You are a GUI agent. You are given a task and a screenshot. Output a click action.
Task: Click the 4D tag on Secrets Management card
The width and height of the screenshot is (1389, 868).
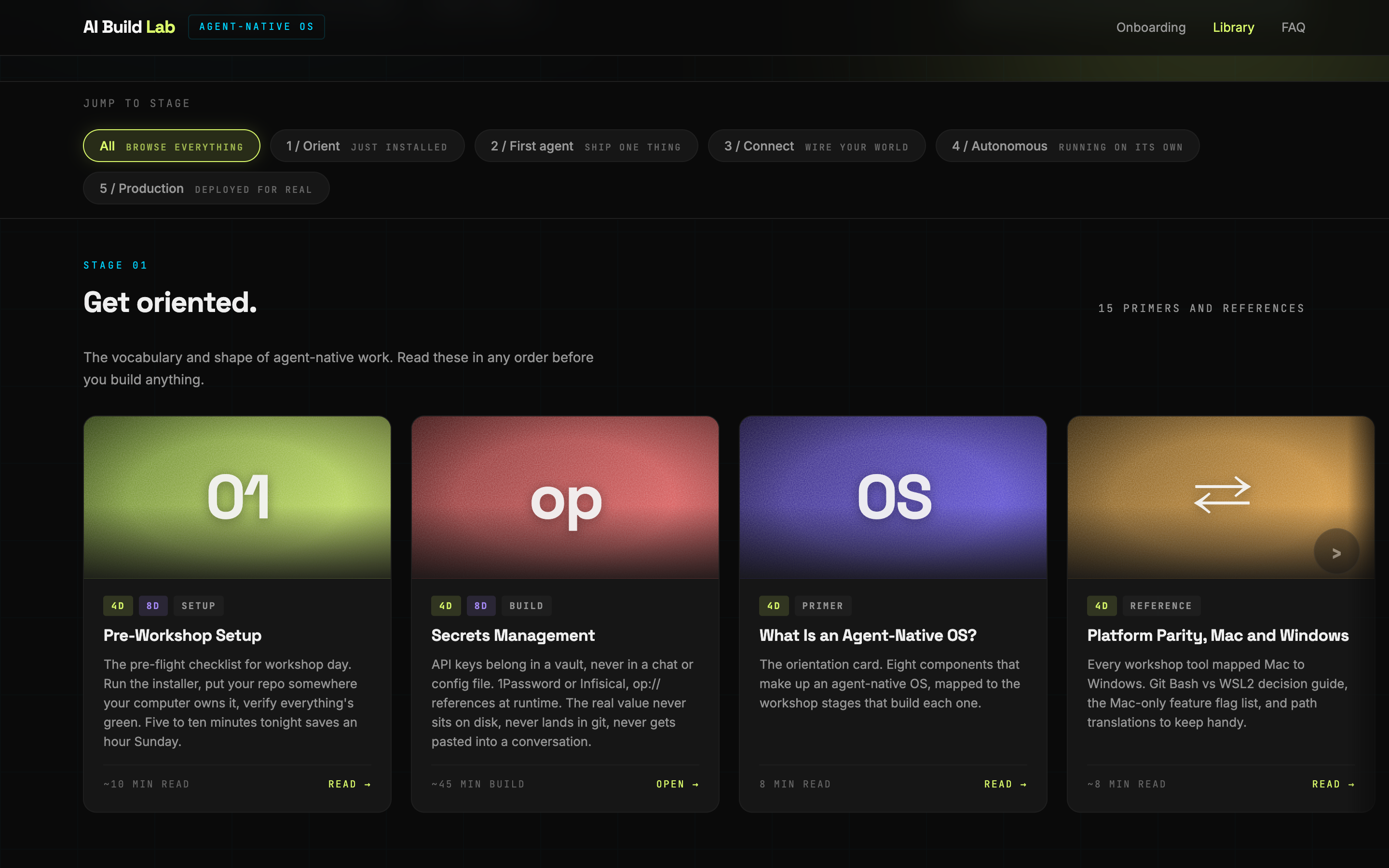click(446, 606)
